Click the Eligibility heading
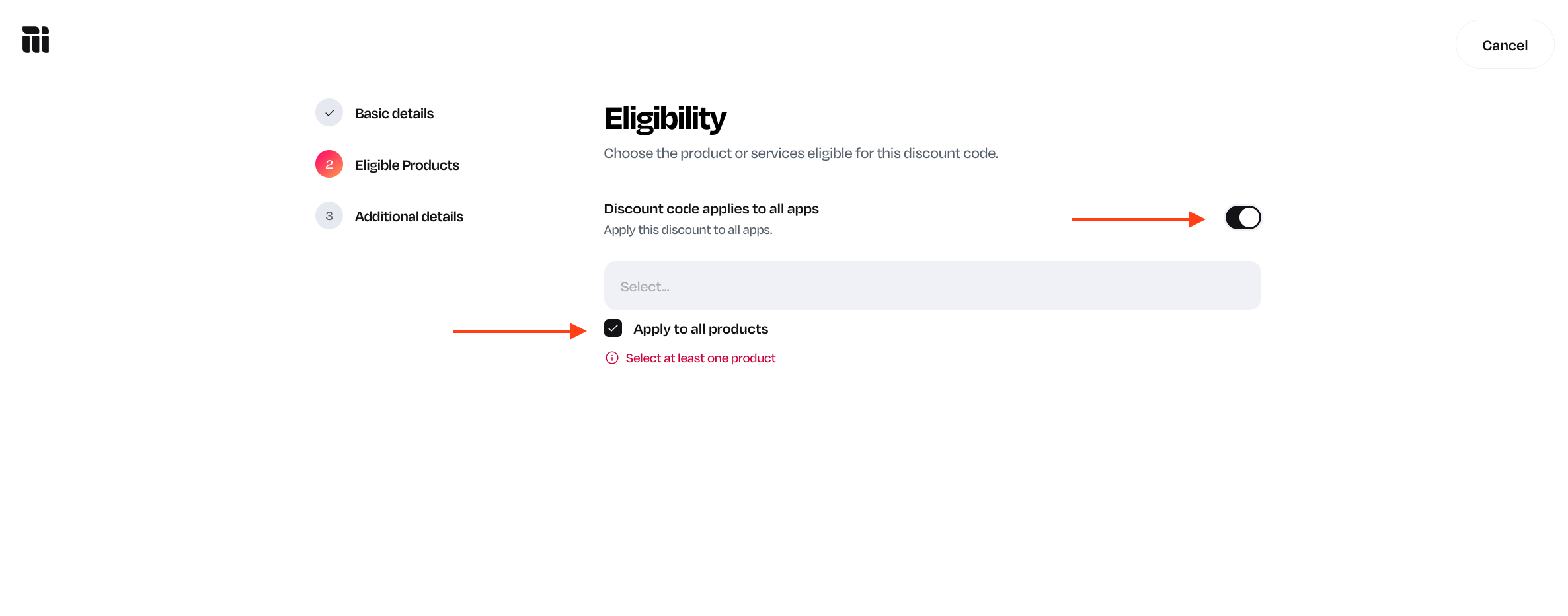1568x616 pixels. click(664, 119)
